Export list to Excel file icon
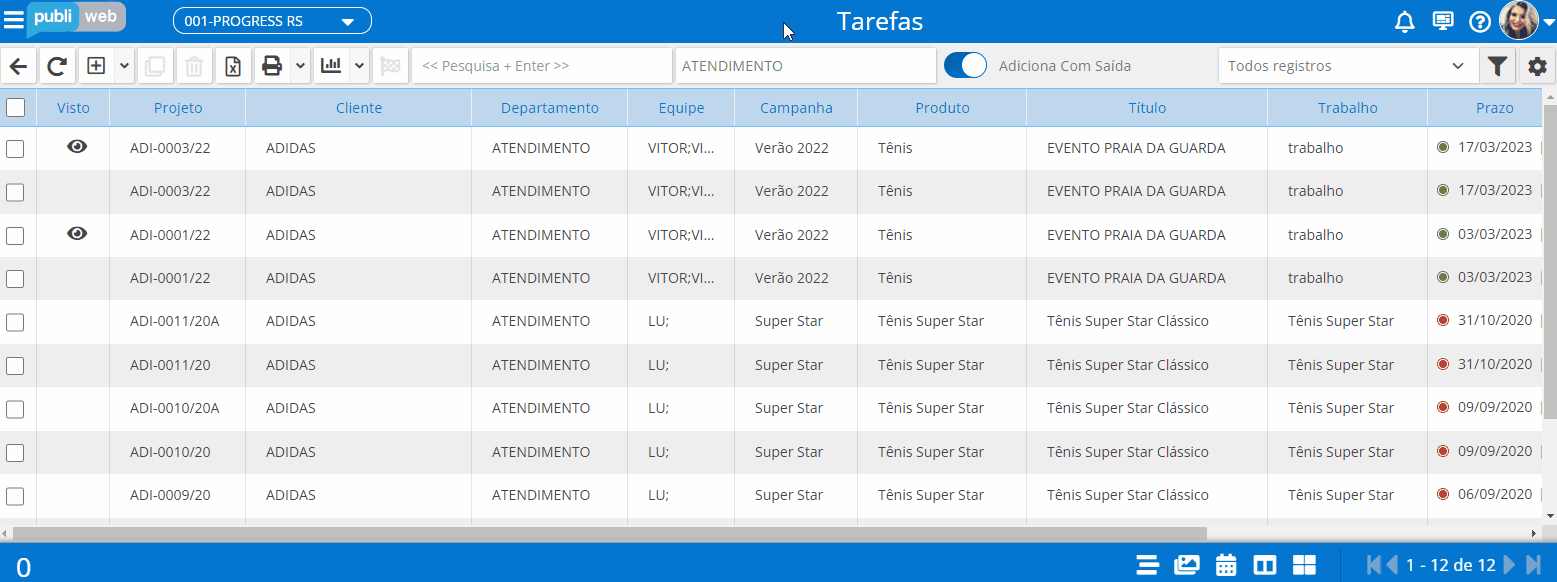Image resolution: width=1557 pixels, height=582 pixels. (233, 66)
